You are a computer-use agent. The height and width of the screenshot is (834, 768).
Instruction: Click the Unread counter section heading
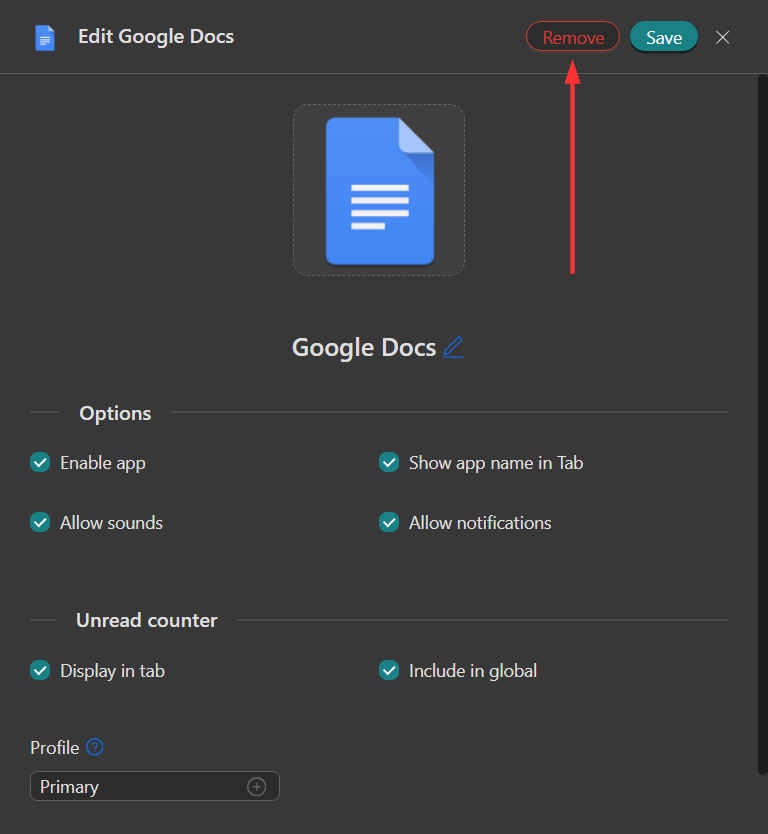147,620
